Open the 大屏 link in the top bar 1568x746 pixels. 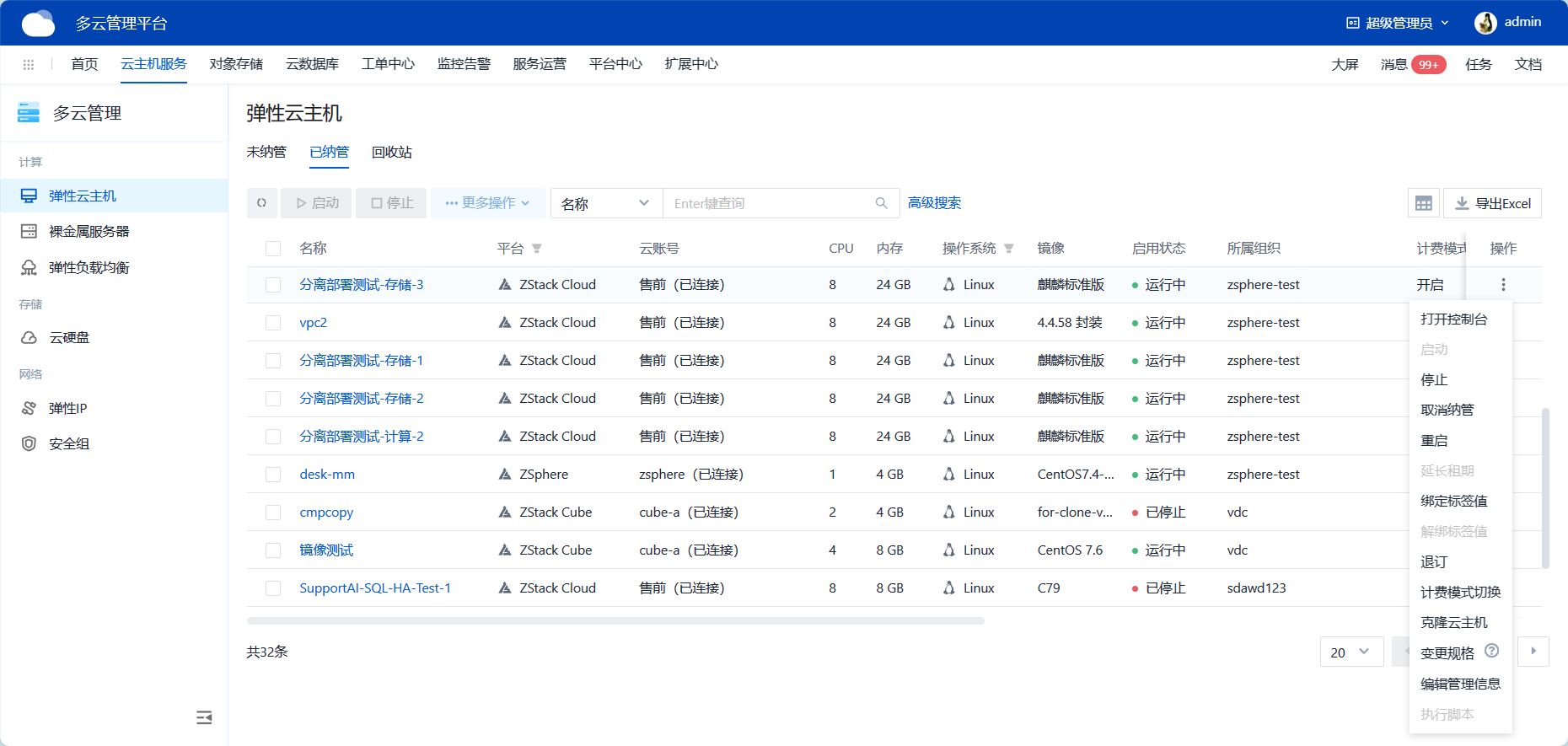1345,65
